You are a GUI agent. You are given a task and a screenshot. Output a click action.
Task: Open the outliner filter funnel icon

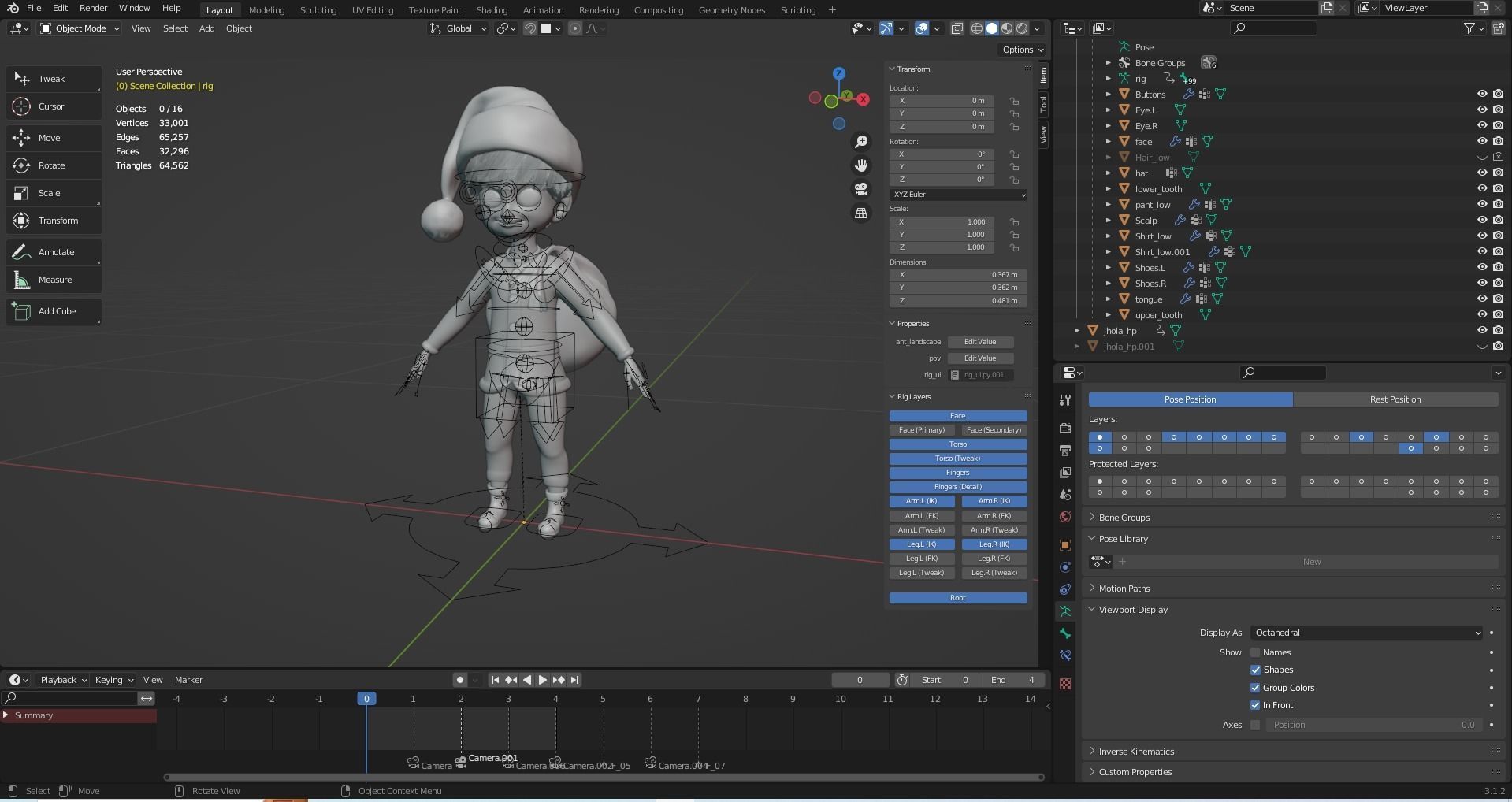(1469, 28)
